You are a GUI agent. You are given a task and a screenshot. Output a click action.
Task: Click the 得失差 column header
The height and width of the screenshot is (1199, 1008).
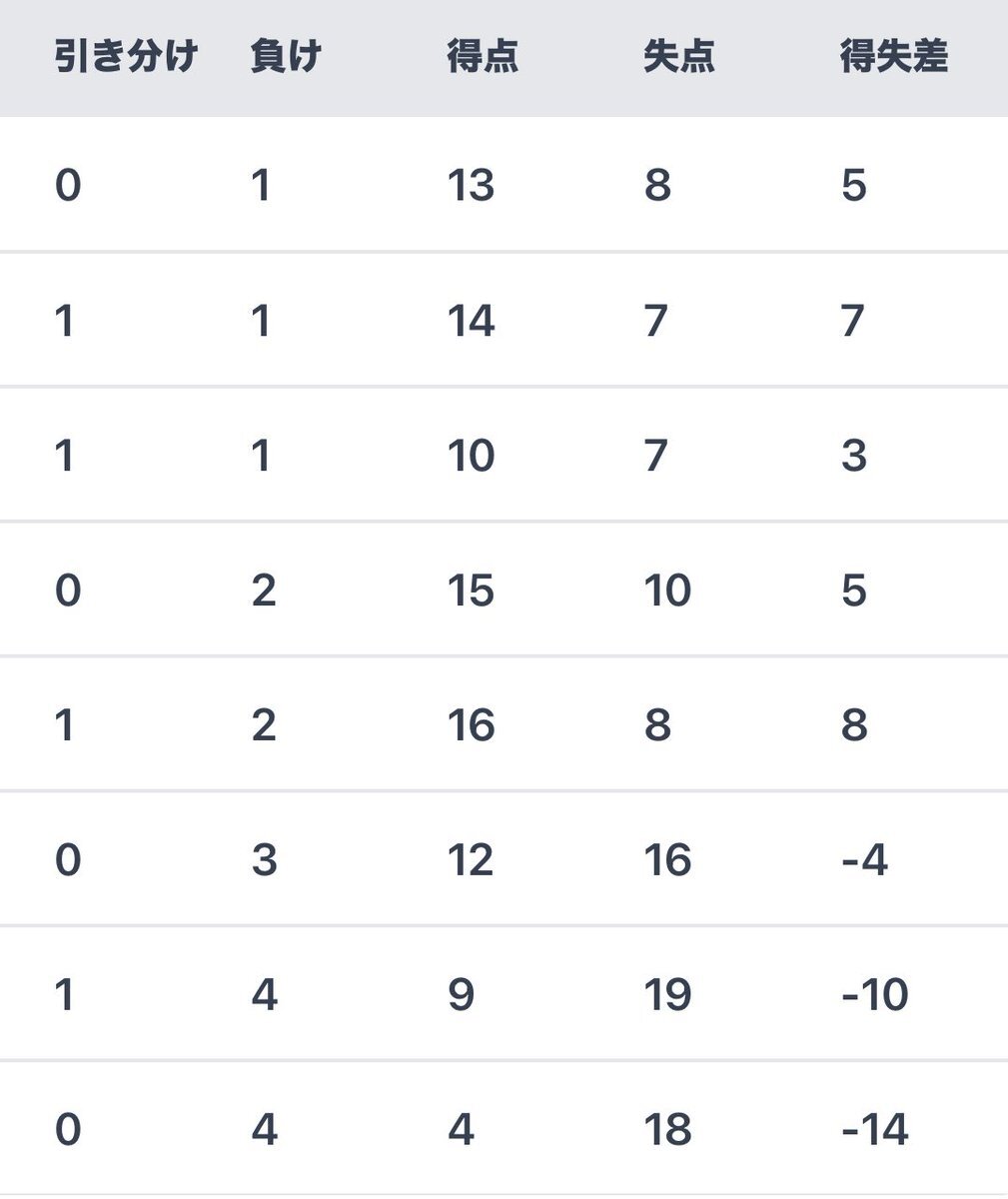[x=894, y=56]
